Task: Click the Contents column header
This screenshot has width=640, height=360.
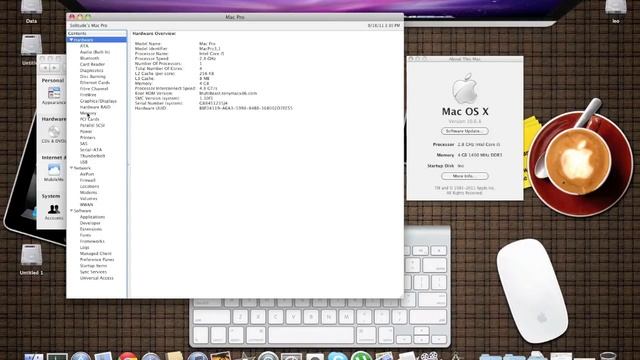Action: coord(97,33)
